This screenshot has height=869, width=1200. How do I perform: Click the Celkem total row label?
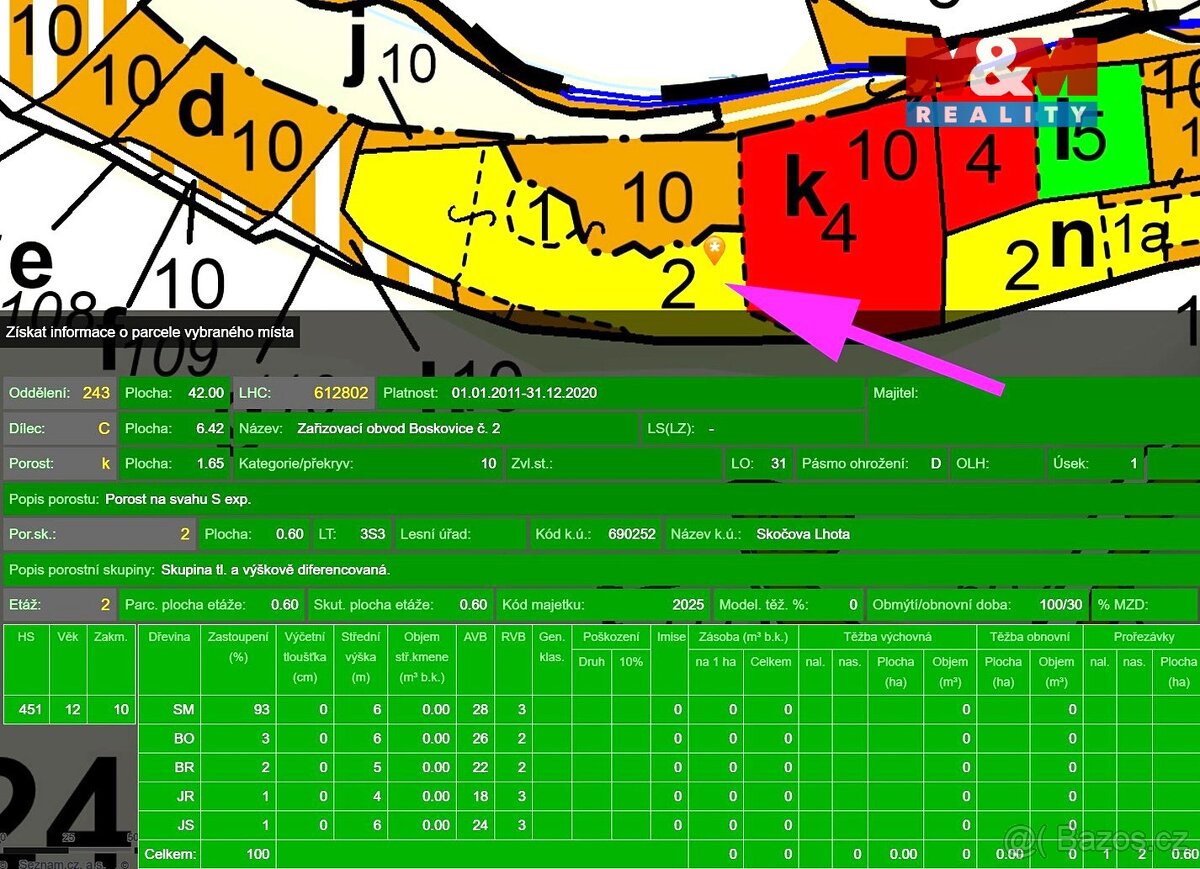tap(170, 854)
